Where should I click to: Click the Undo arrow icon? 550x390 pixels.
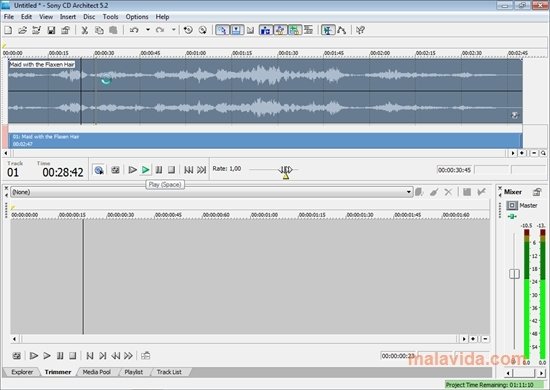point(134,31)
